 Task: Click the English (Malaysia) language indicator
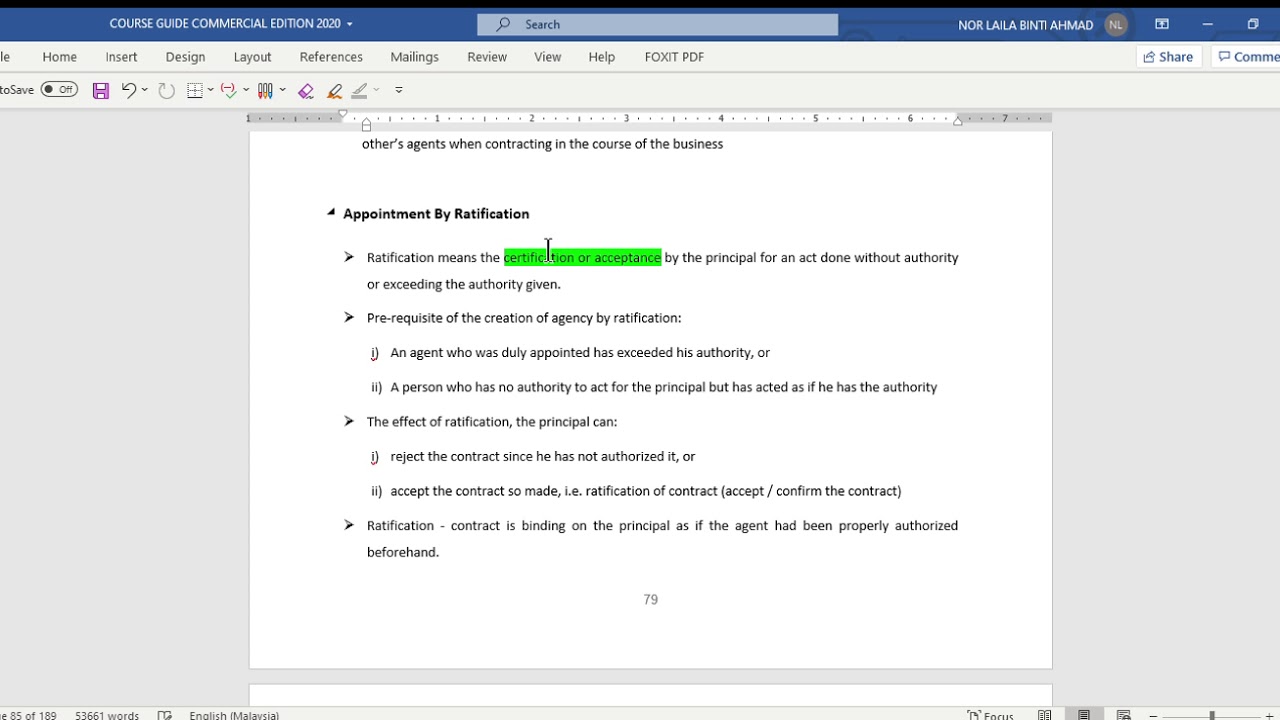point(234,715)
